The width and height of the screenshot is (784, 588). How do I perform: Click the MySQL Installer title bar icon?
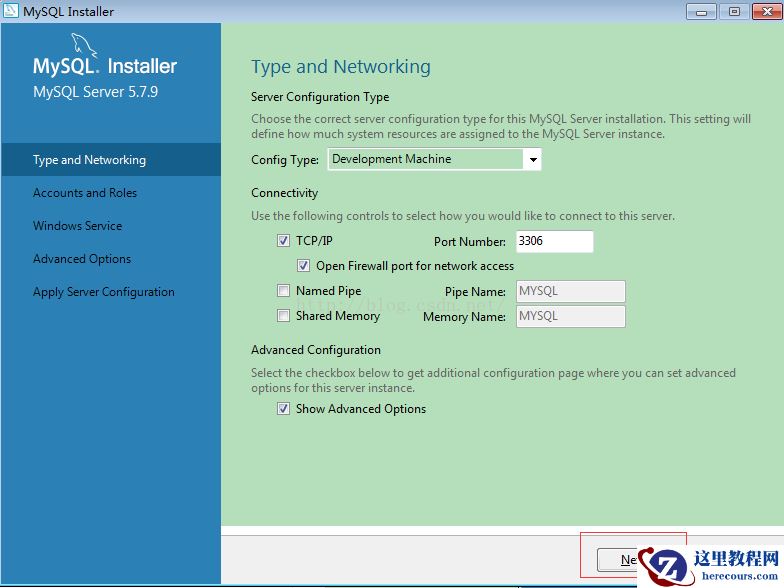pos(10,10)
